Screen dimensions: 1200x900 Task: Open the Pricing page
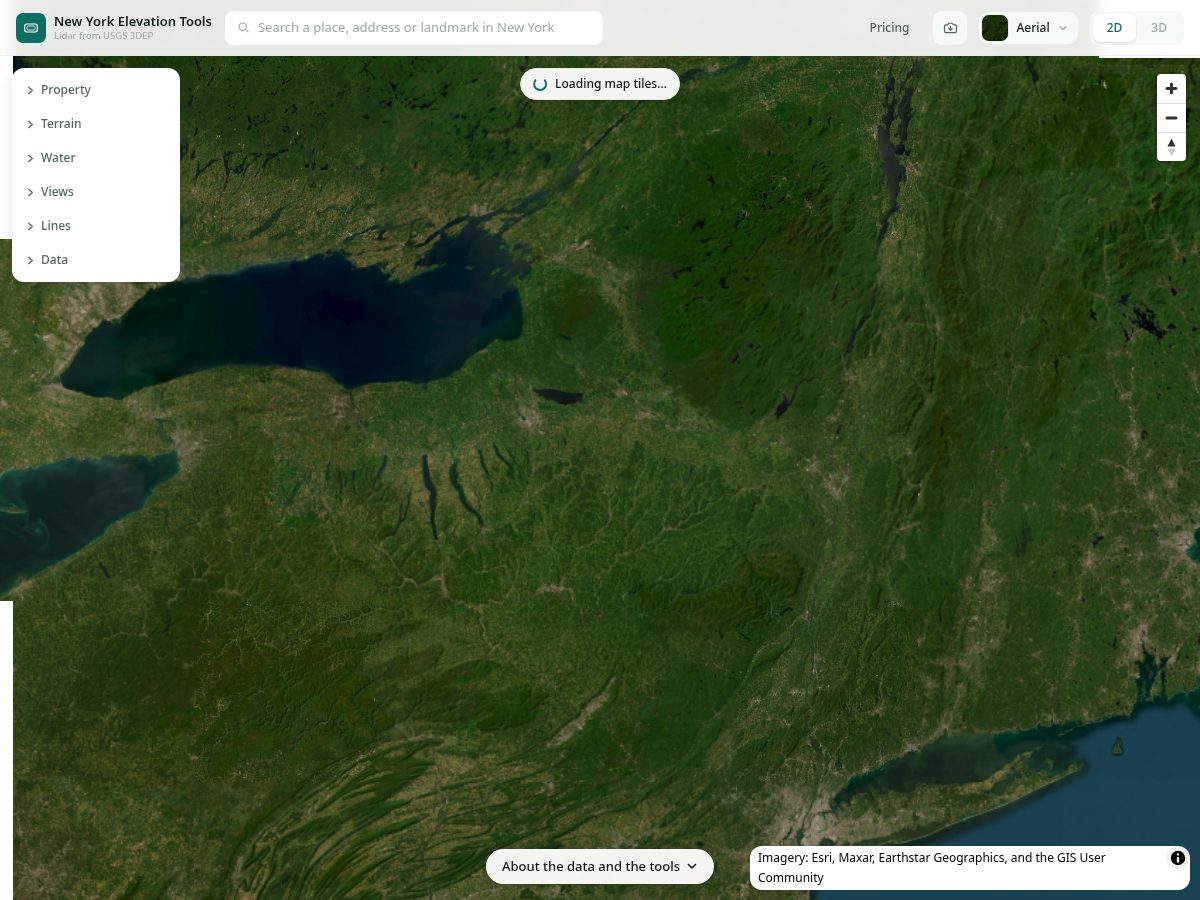click(x=889, y=28)
